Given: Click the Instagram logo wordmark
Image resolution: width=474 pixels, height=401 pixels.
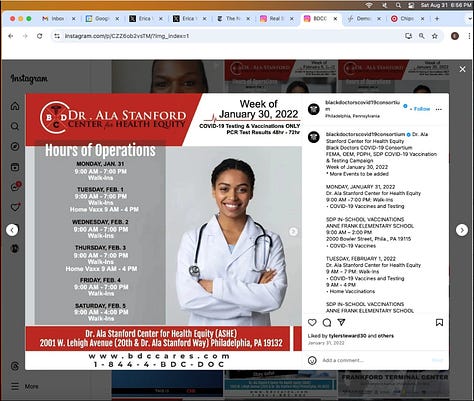Looking at the screenshot, I should [x=29, y=79].
